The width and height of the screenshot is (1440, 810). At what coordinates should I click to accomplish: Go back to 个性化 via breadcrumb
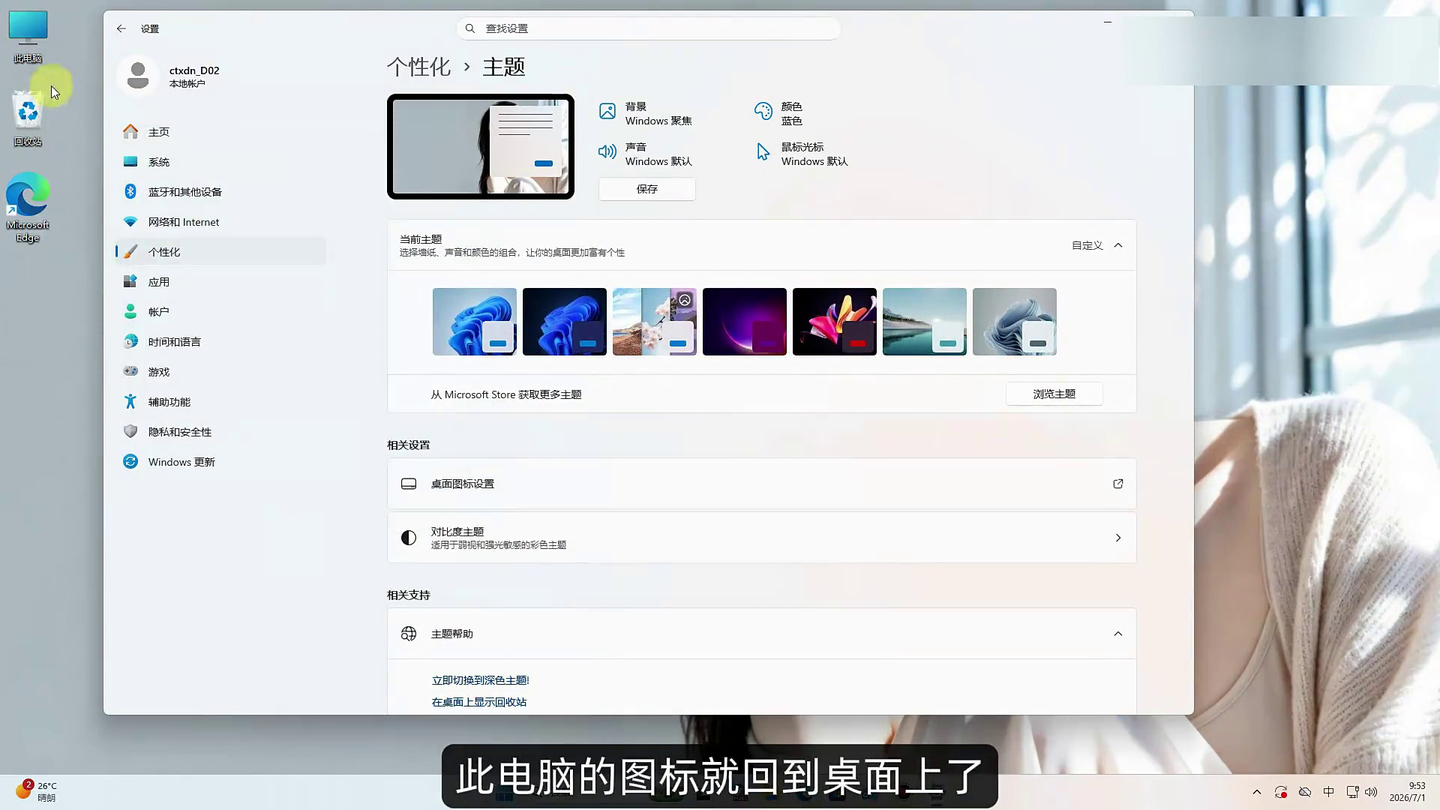(419, 67)
